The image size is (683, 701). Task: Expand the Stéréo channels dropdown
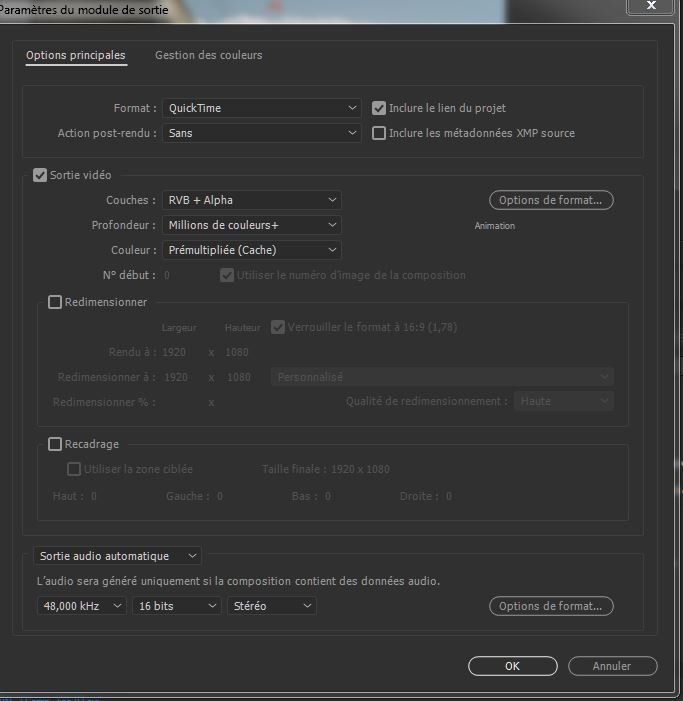click(x=272, y=606)
